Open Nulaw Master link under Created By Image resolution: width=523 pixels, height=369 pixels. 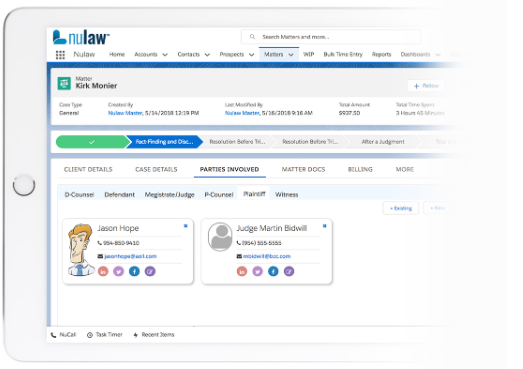(x=125, y=113)
